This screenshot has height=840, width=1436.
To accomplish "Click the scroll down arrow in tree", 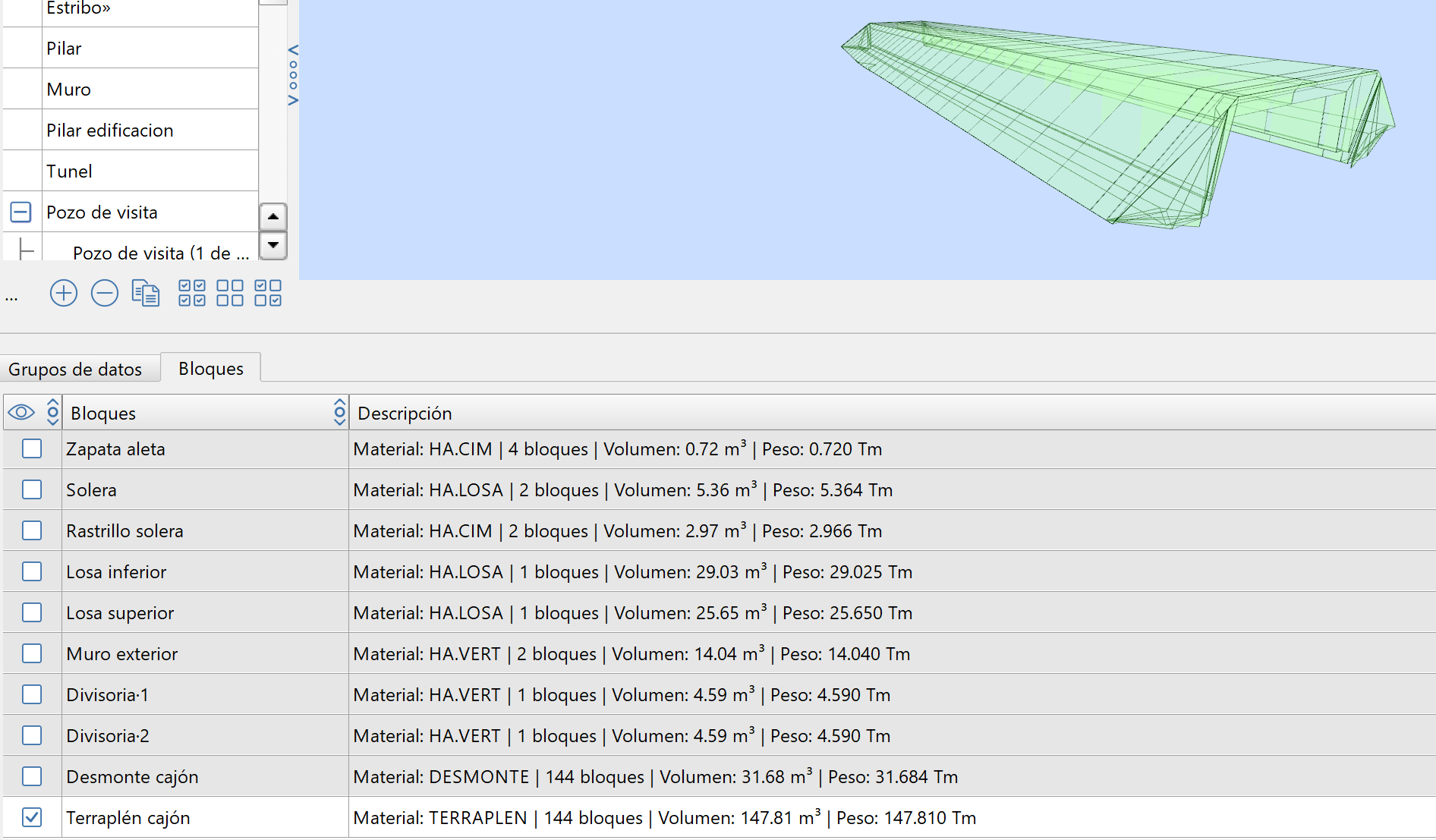I will pos(273,245).
